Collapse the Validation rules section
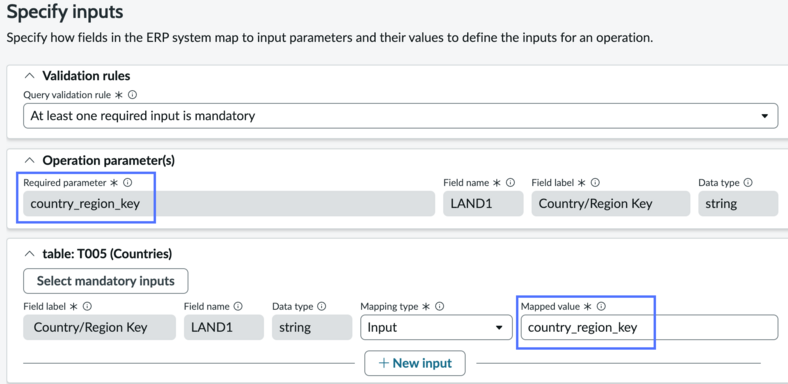This screenshot has width=788, height=384. 30,76
